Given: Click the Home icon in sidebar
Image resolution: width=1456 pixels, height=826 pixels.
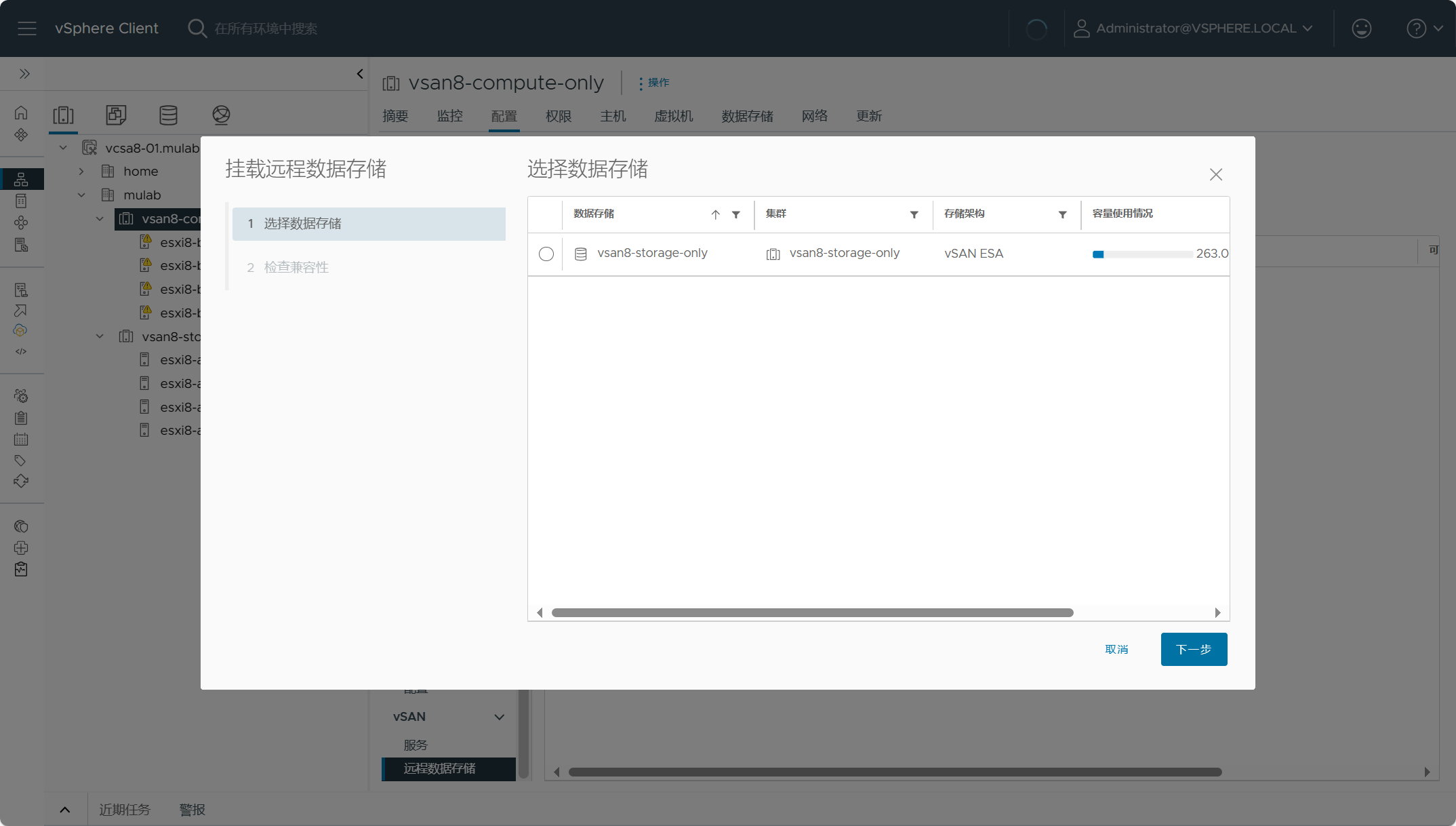Looking at the screenshot, I should [x=21, y=113].
